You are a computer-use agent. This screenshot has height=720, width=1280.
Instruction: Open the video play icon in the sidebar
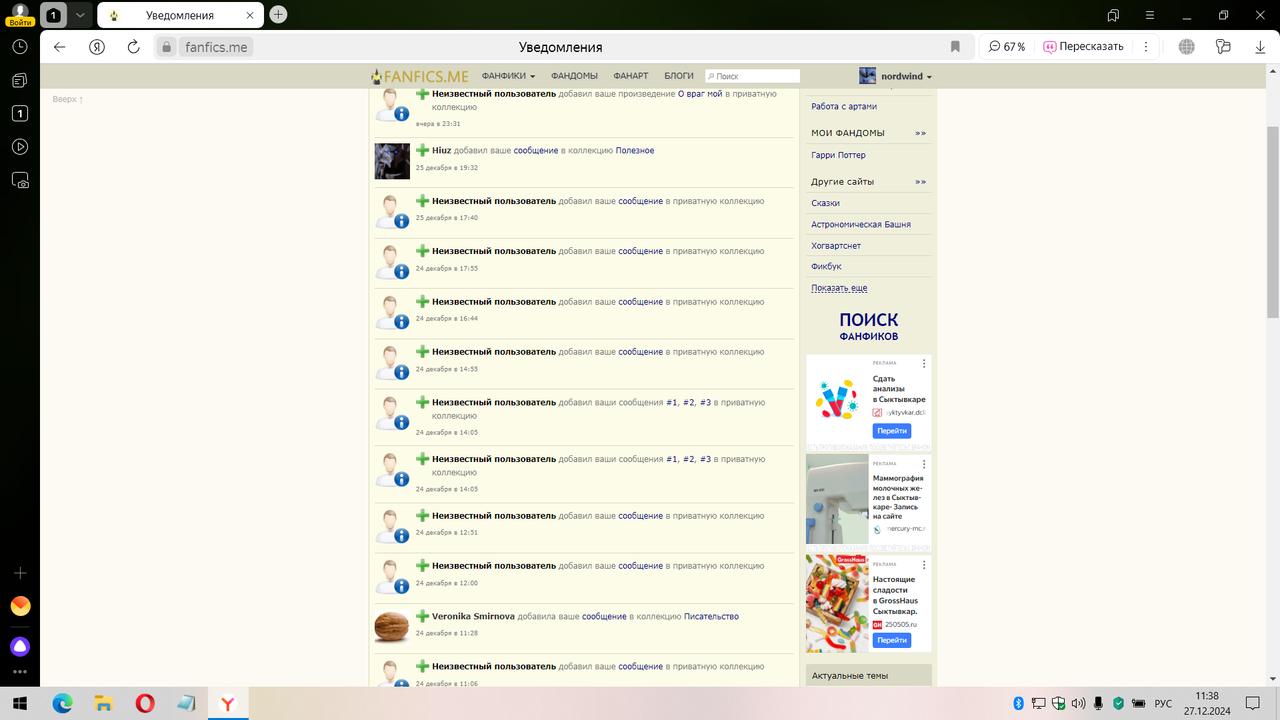(20, 147)
